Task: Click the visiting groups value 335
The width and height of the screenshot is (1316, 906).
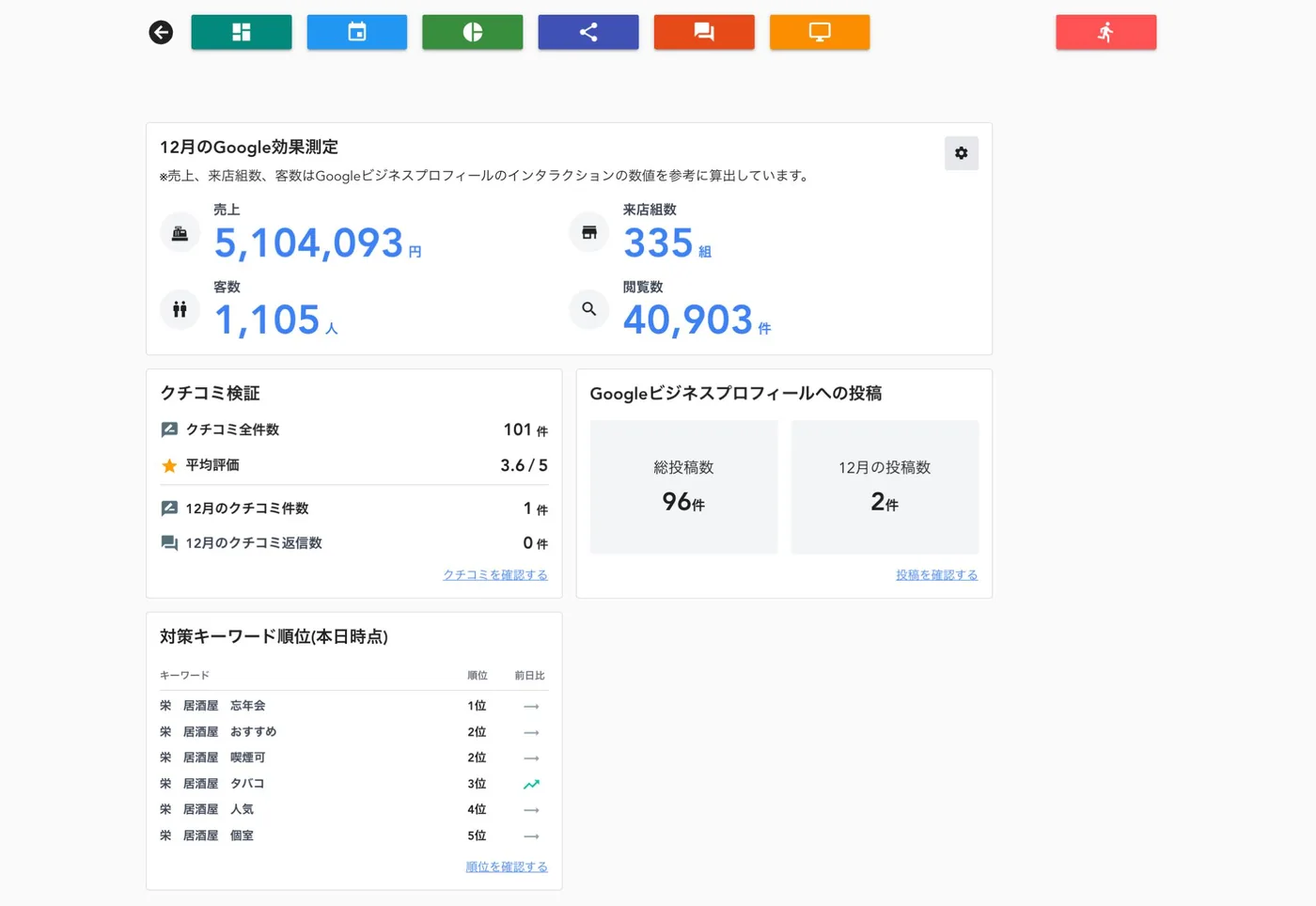Action: click(x=658, y=243)
